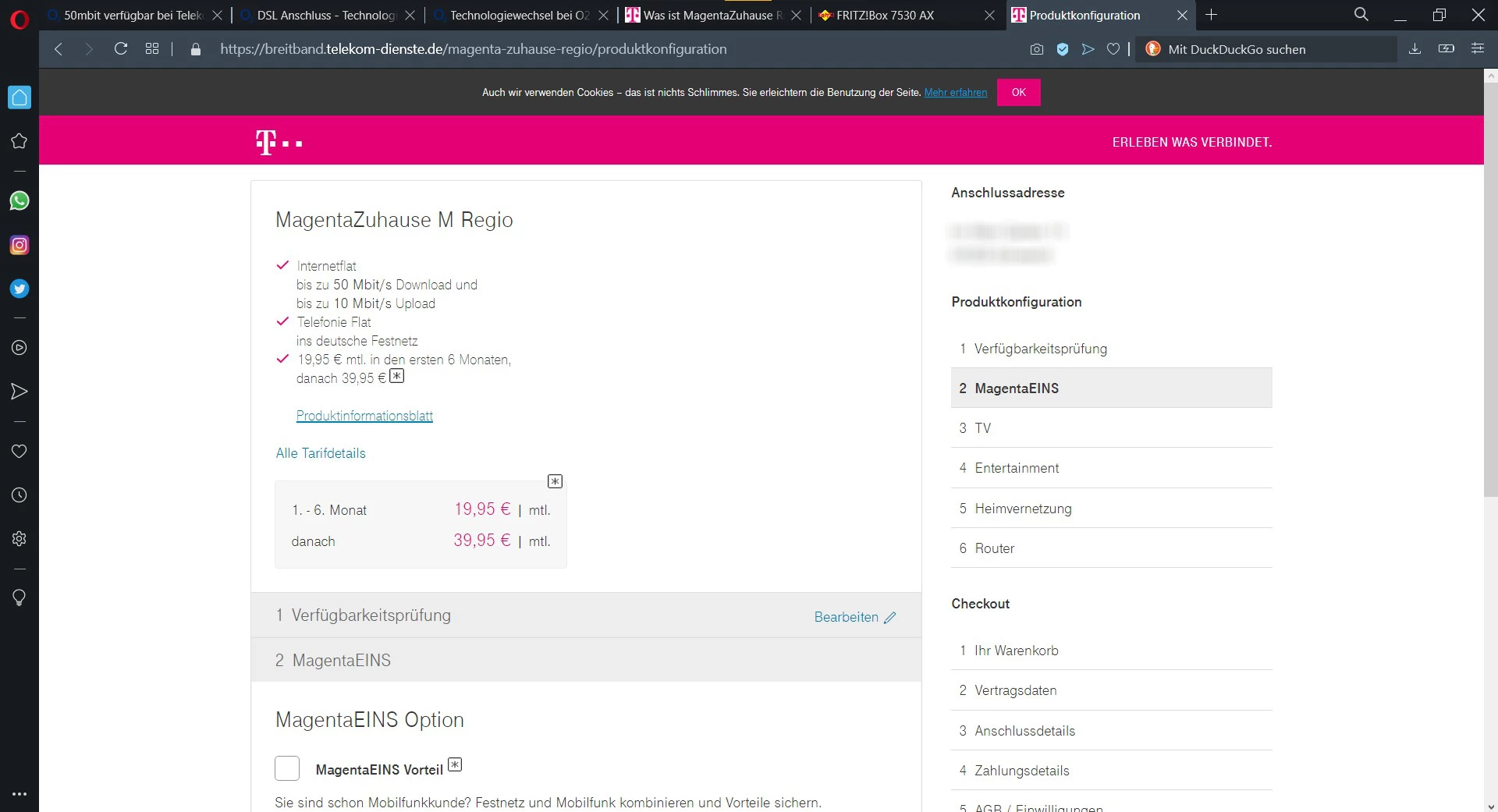
Task: Open checkout step Anschlussdetails
Action: 1112,731
